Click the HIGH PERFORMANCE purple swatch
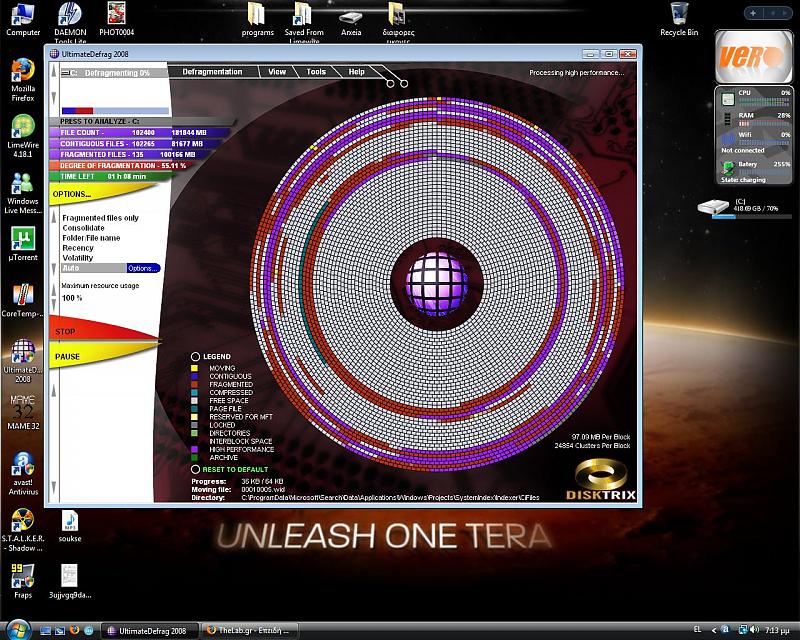The width and height of the screenshot is (800, 640). click(194, 450)
